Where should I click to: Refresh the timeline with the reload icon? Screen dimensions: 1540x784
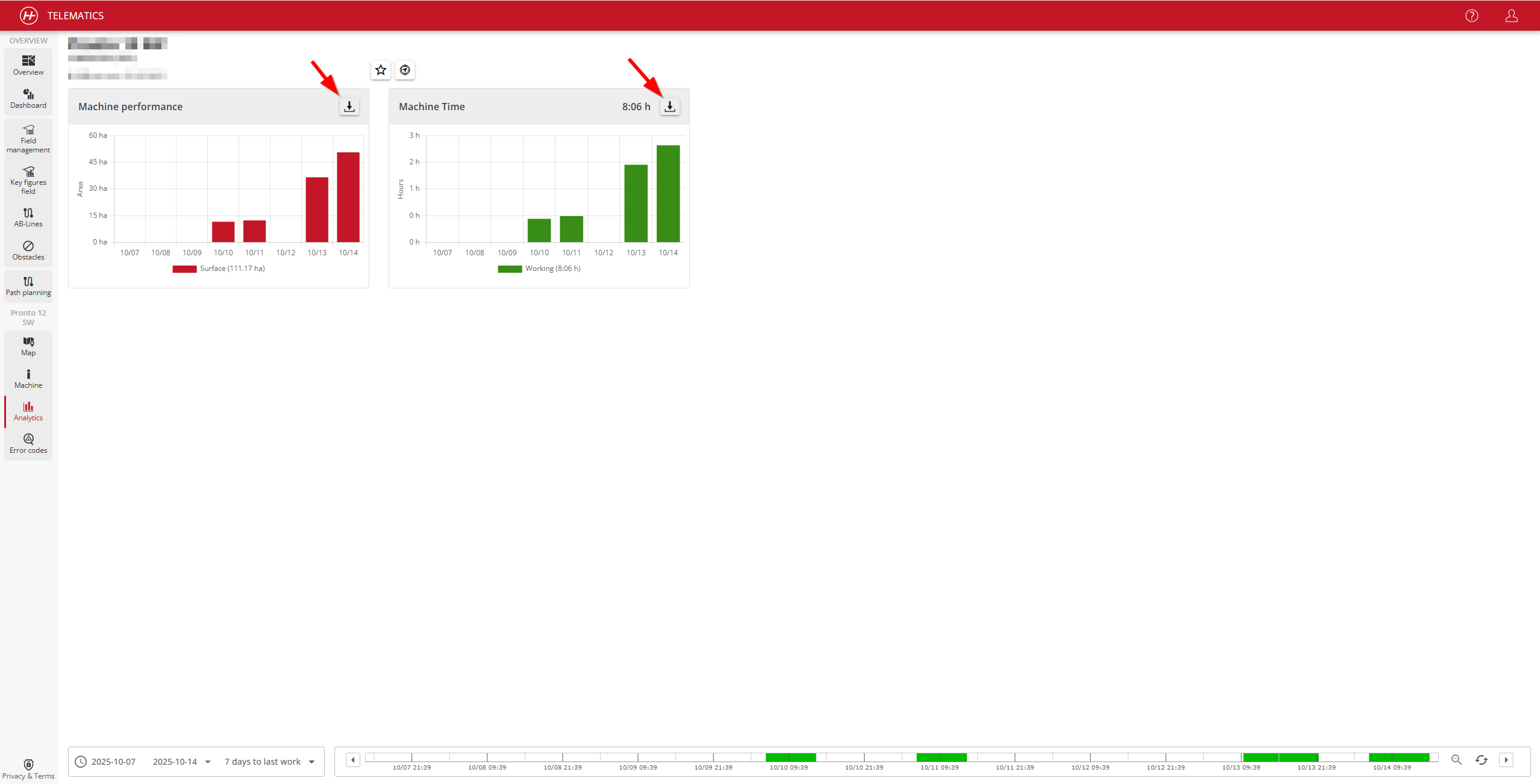[x=1482, y=760]
